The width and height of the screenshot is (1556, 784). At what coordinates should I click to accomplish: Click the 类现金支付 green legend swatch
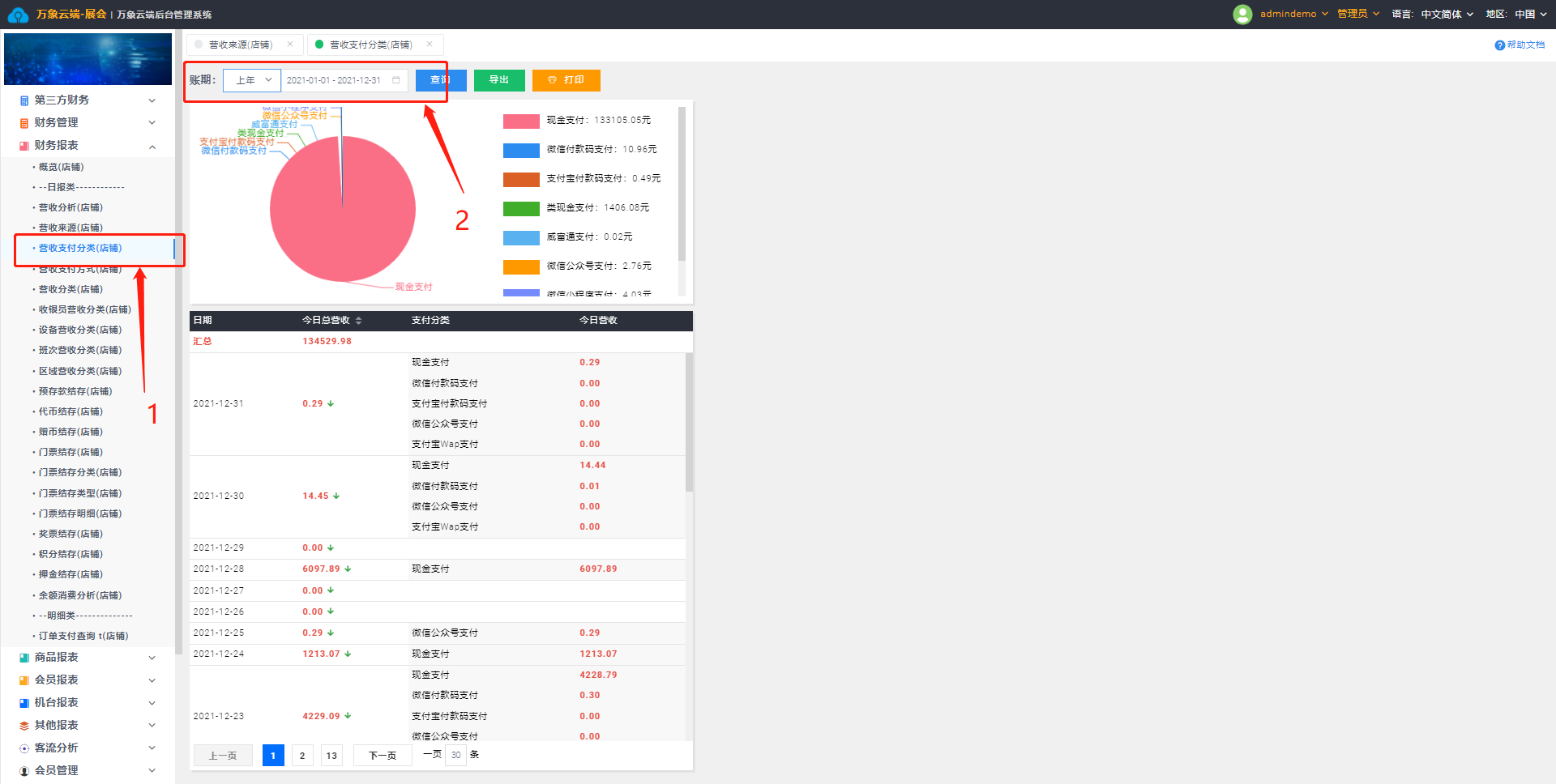521,209
